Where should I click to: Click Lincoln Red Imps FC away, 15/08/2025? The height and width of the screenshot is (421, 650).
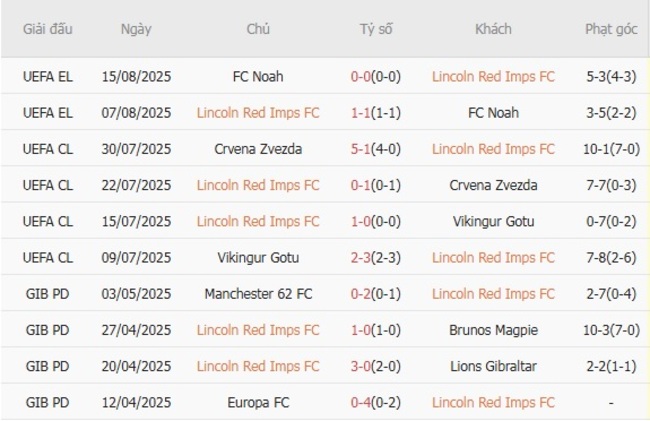493,76
